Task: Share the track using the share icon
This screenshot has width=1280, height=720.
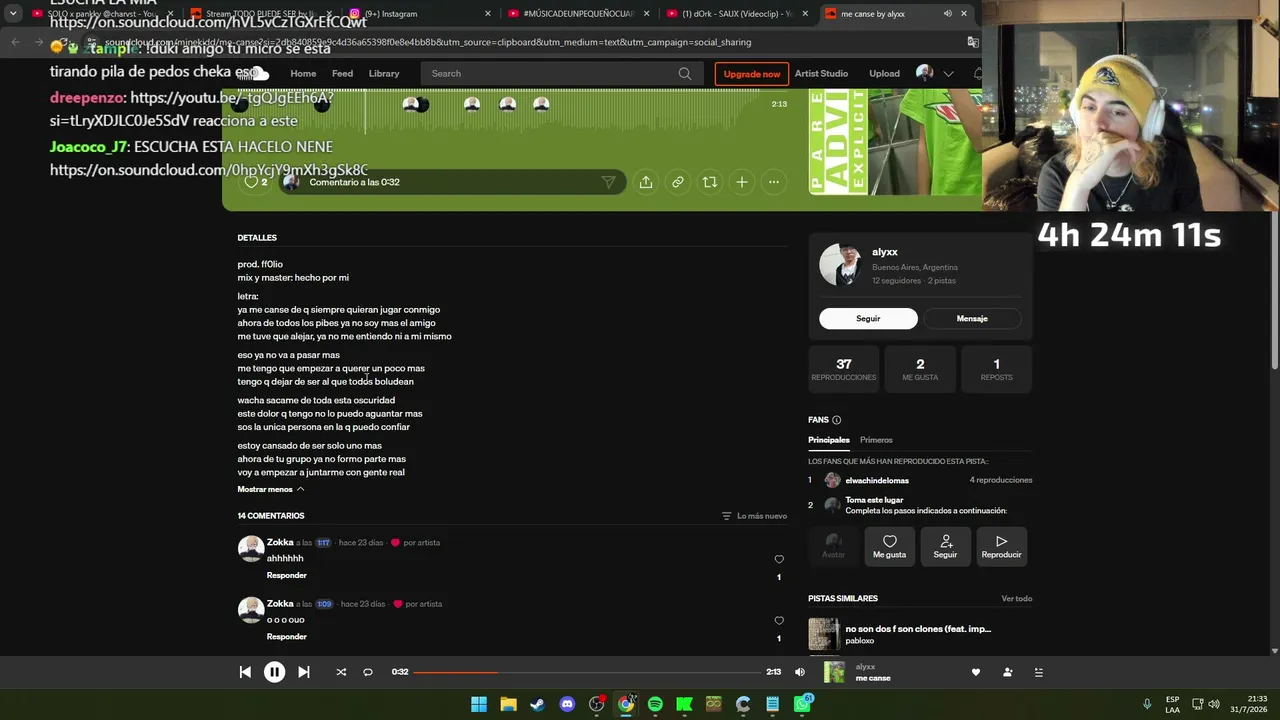Action: click(646, 182)
